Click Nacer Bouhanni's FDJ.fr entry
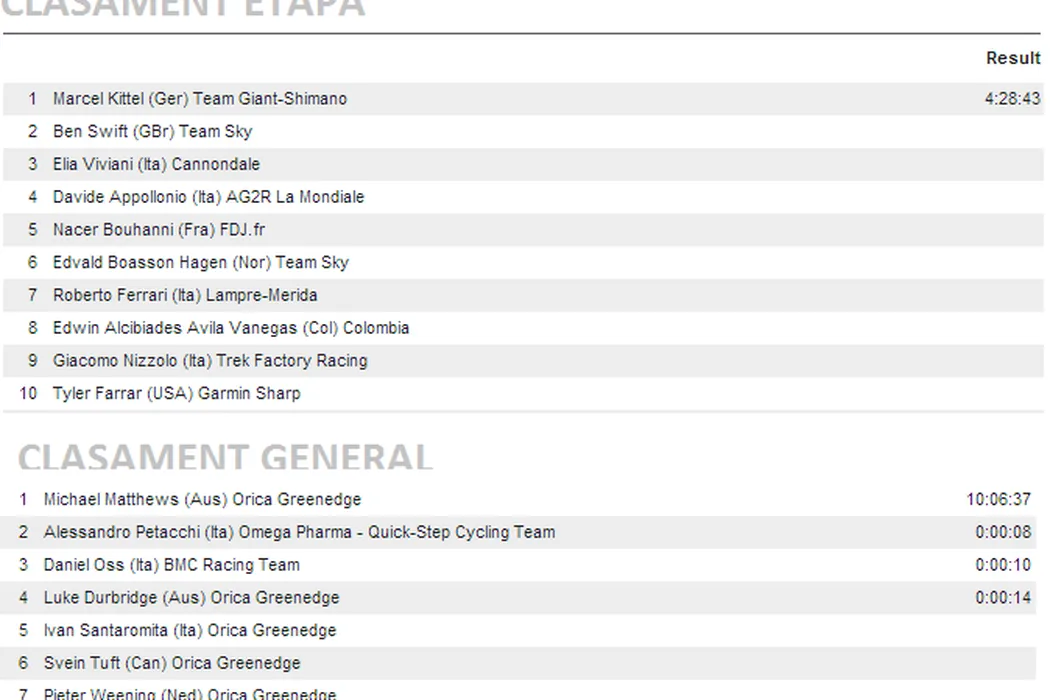 coord(159,230)
